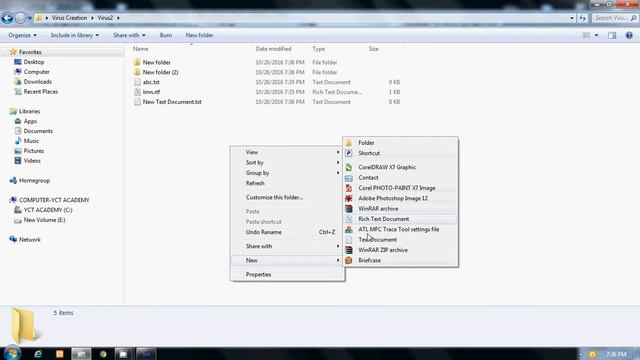Viewport: 640px width, 360px height.
Task: Click the refresh button beside address bar
Action: [x=582, y=18]
